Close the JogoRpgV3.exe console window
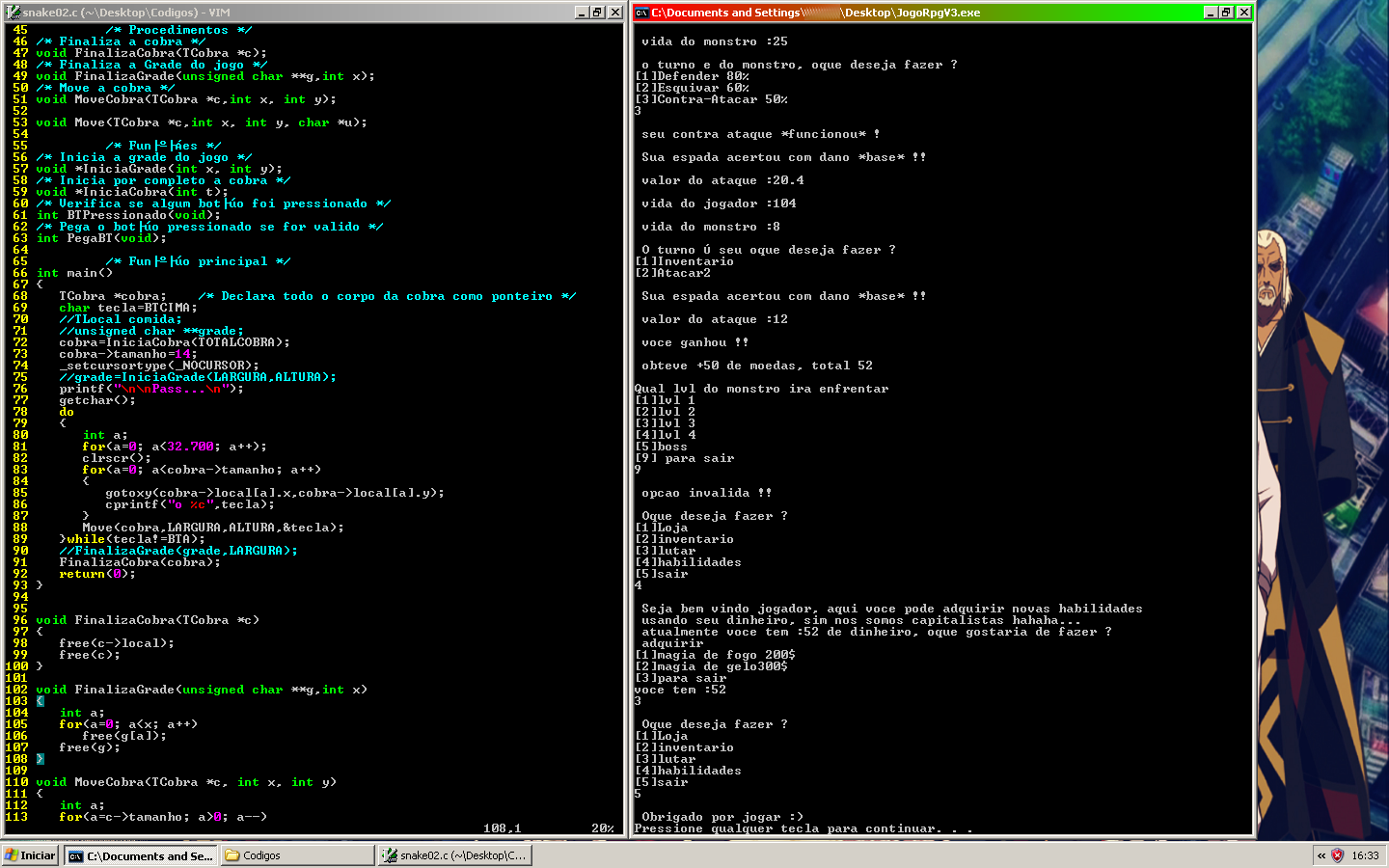Viewport: 1389px width, 868px height. click(1244, 13)
